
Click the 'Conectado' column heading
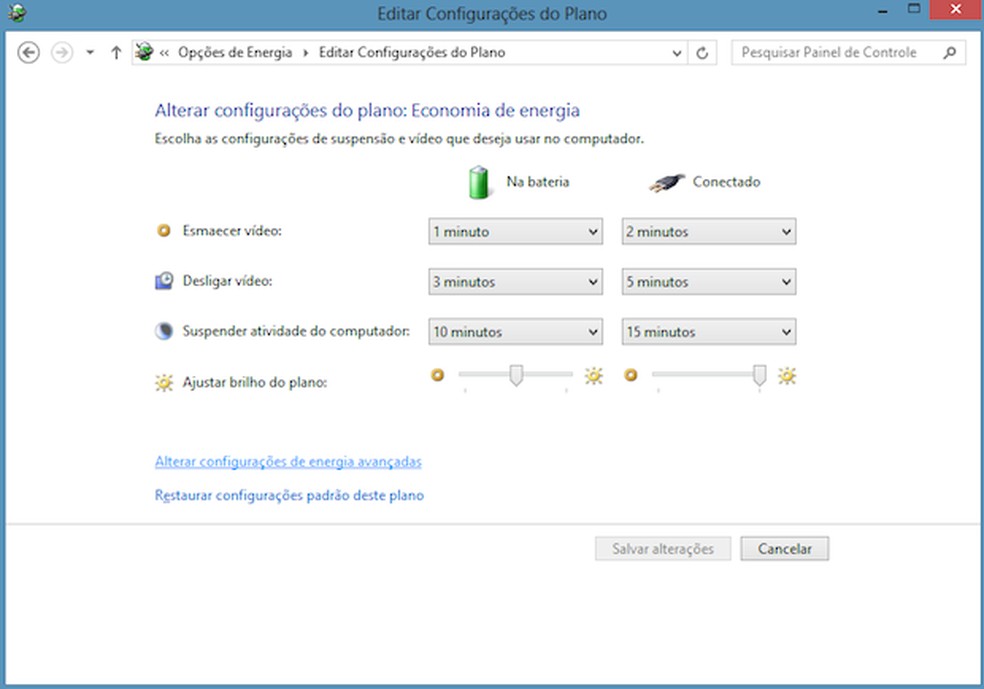pos(727,182)
